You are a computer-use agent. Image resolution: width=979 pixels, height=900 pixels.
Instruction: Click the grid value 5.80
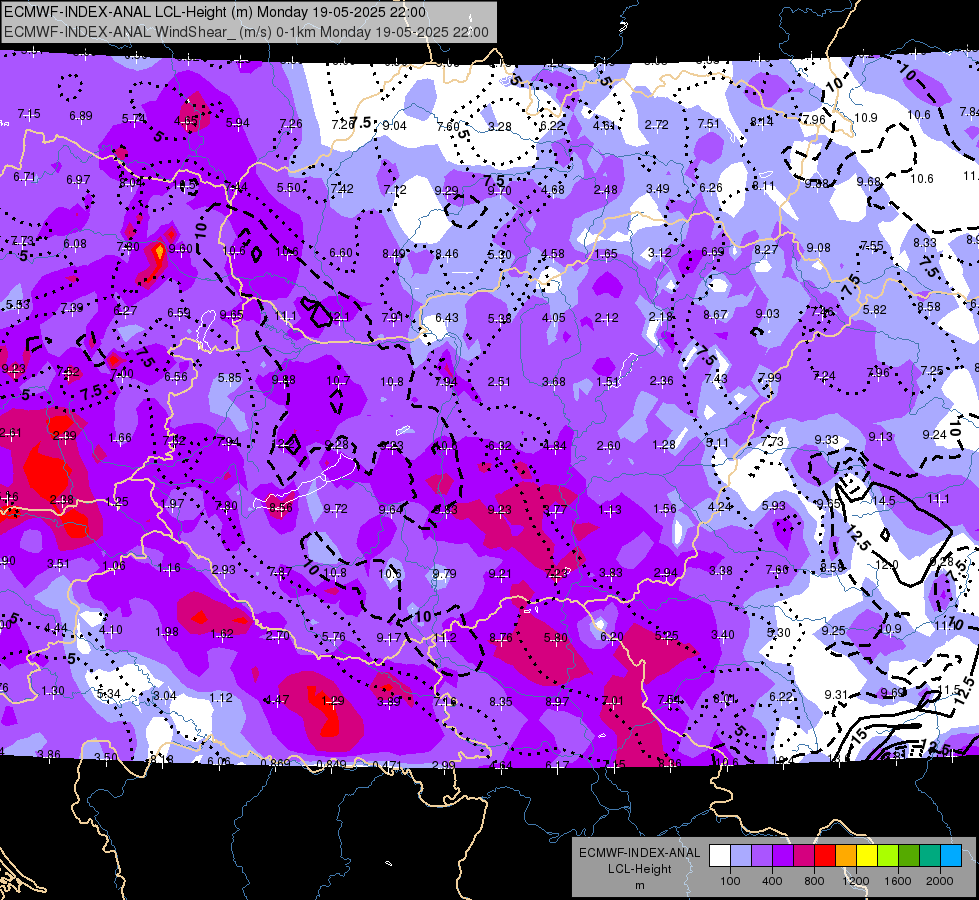click(x=556, y=638)
